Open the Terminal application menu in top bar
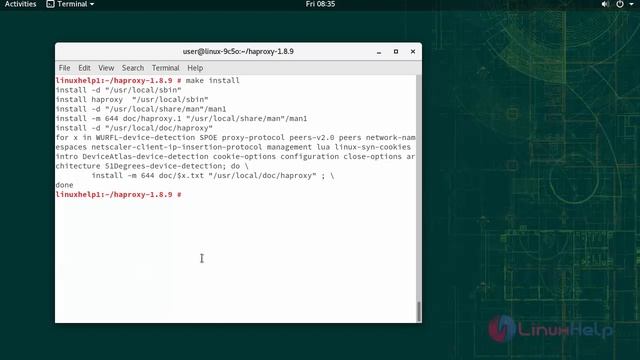 pos(70,4)
